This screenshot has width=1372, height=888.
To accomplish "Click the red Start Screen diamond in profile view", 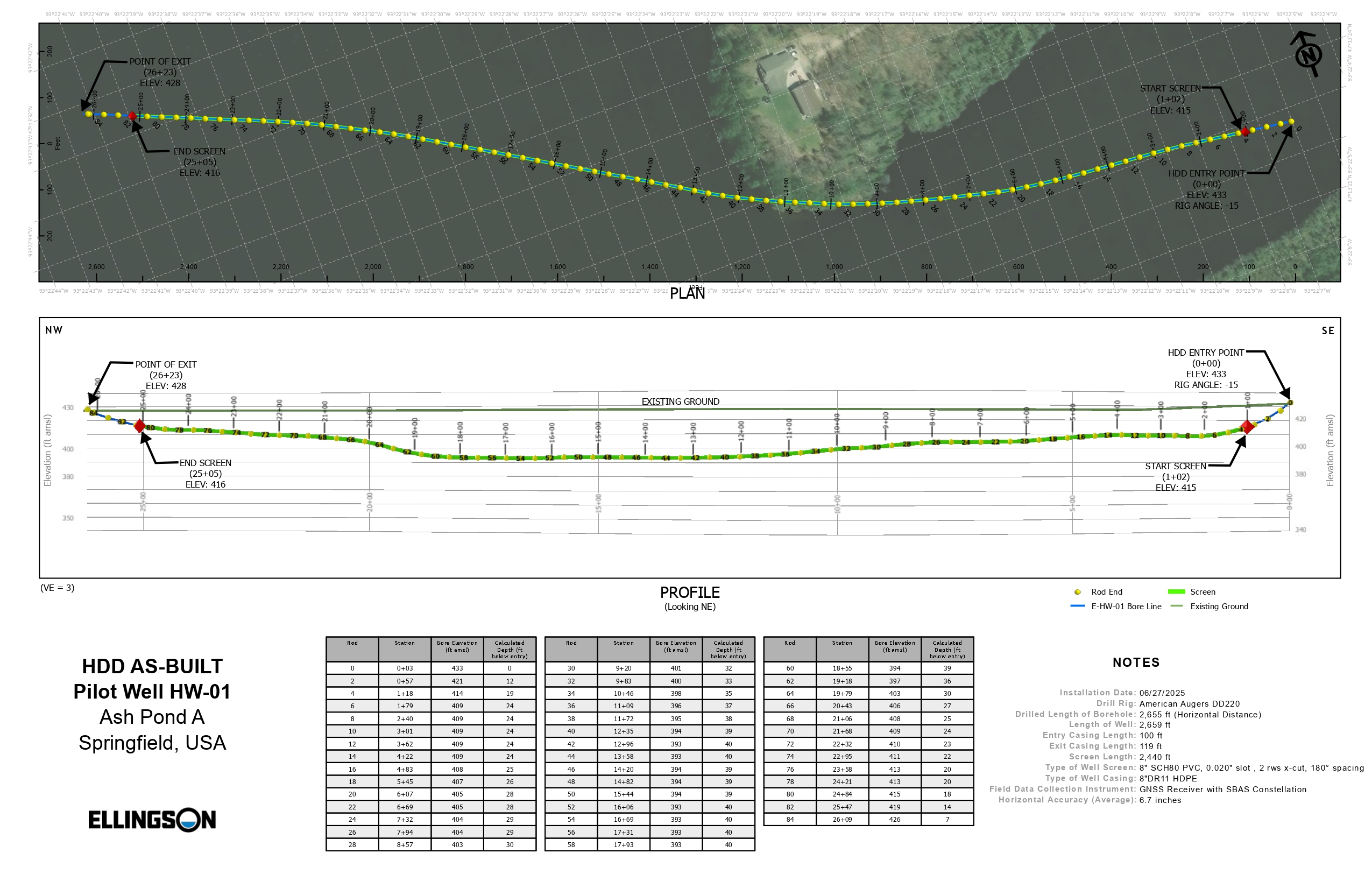I will [x=1247, y=427].
